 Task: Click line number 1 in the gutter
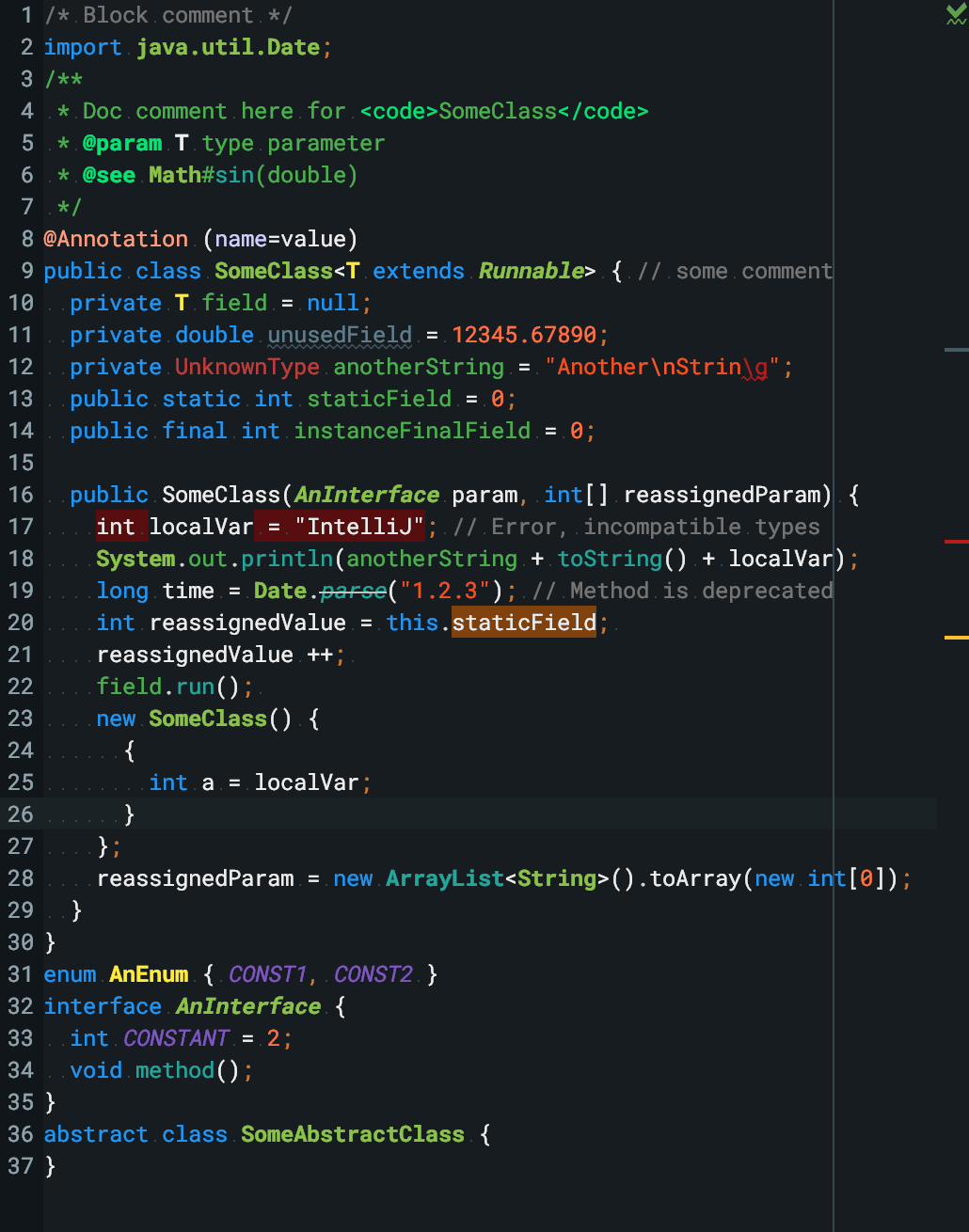click(25, 15)
